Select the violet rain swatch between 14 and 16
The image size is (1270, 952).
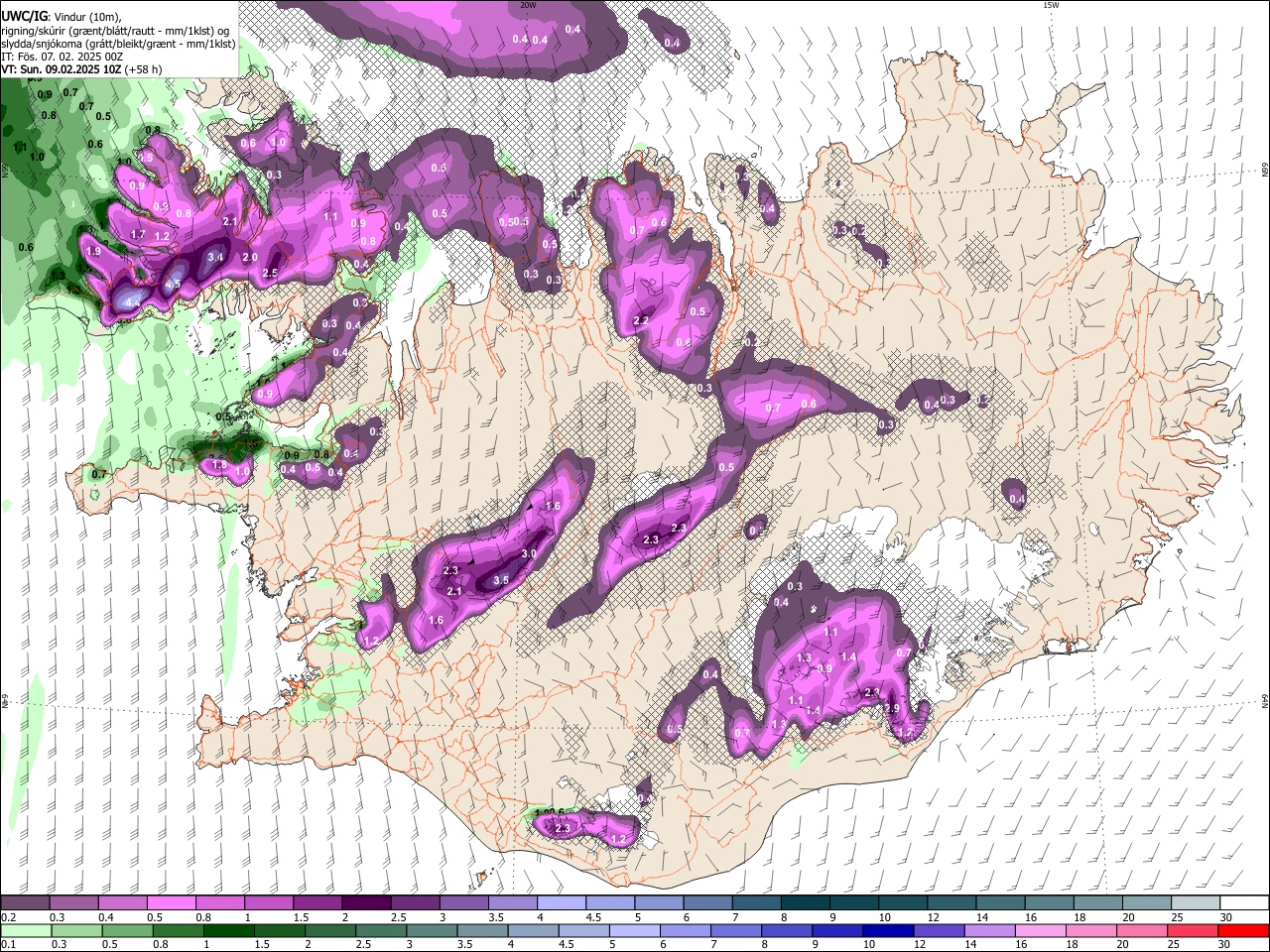pos(988,930)
